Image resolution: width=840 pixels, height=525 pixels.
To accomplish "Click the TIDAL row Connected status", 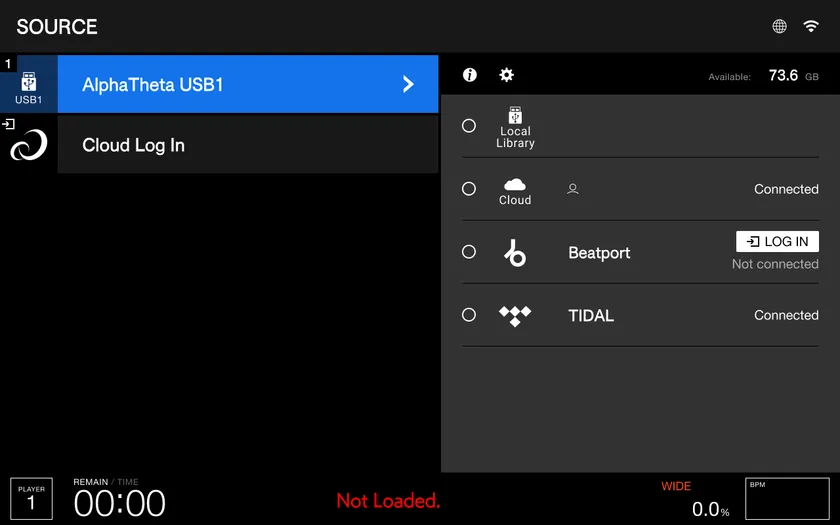I will [x=786, y=315].
